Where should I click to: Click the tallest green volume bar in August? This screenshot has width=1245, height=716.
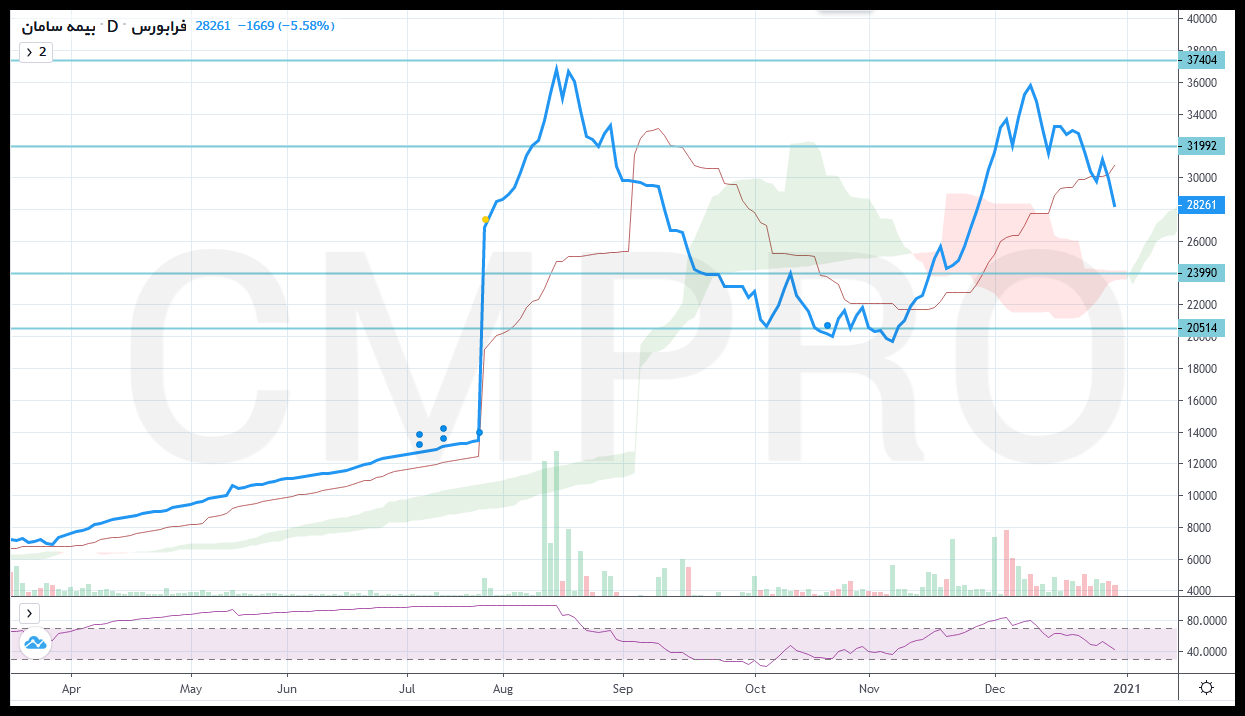point(556,524)
